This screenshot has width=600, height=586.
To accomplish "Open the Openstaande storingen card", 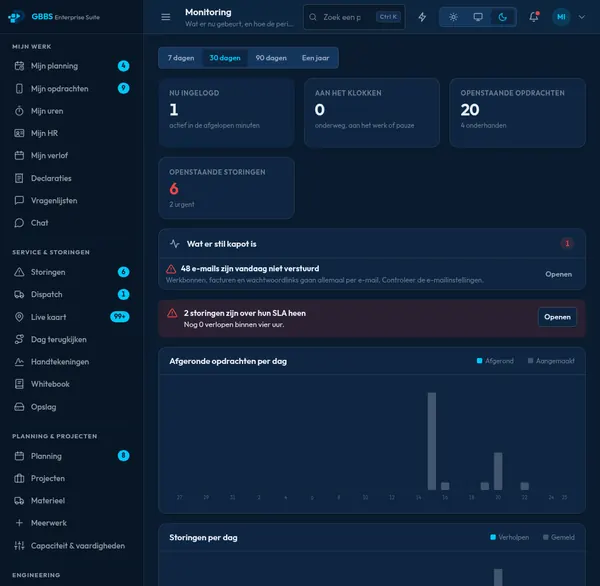I will click(226, 188).
